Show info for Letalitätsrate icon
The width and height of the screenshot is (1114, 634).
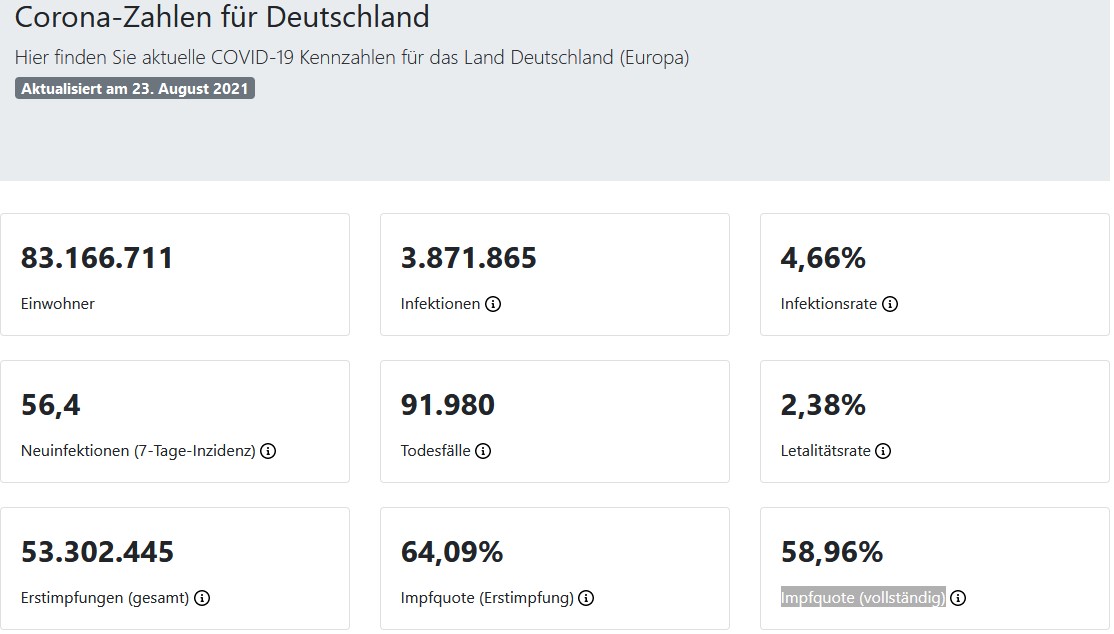[x=883, y=451]
